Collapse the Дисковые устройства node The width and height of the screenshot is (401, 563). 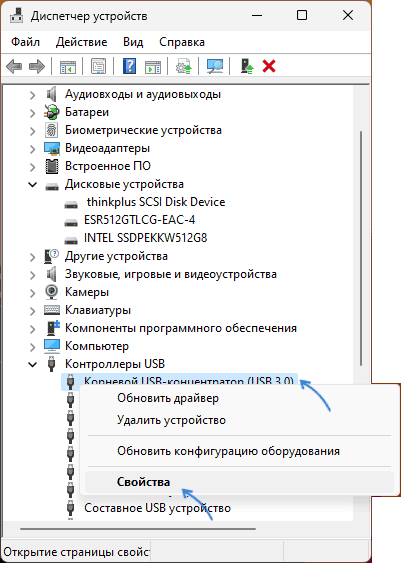pyautogui.click(x=33, y=185)
